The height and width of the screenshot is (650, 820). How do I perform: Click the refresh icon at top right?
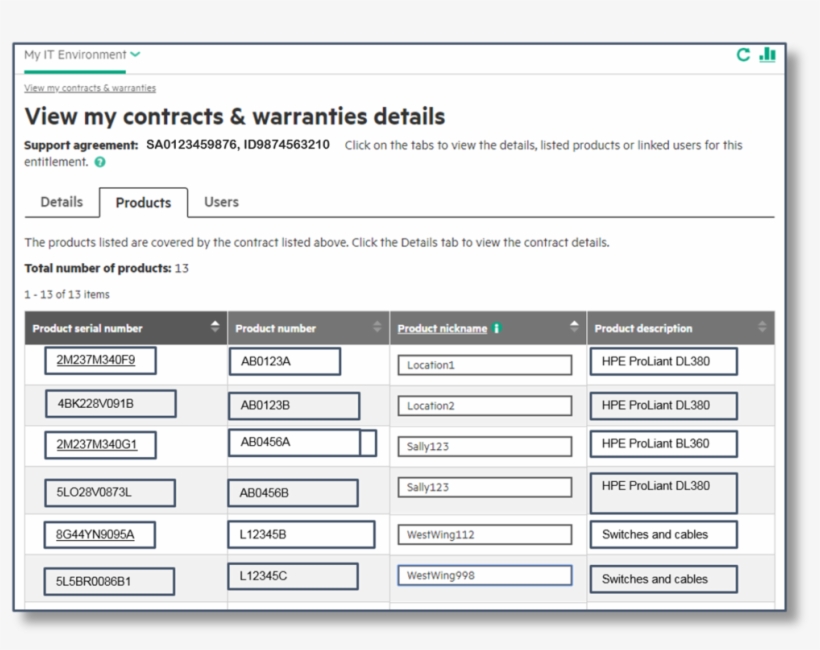point(743,54)
